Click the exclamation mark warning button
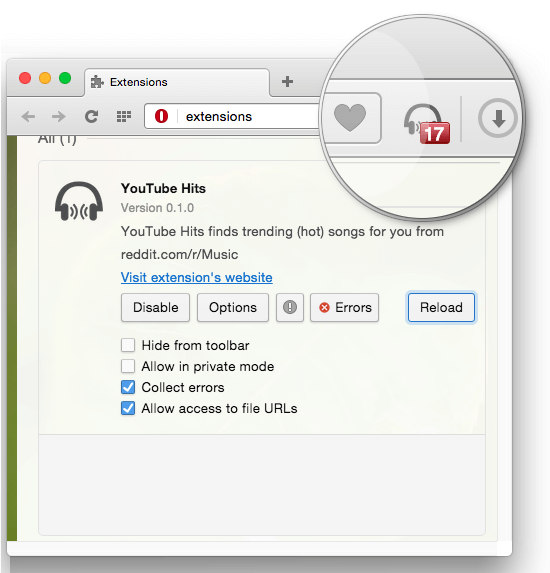Image resolution: width=550 pixels, height=573 pixels. click(x=290, y=307)
